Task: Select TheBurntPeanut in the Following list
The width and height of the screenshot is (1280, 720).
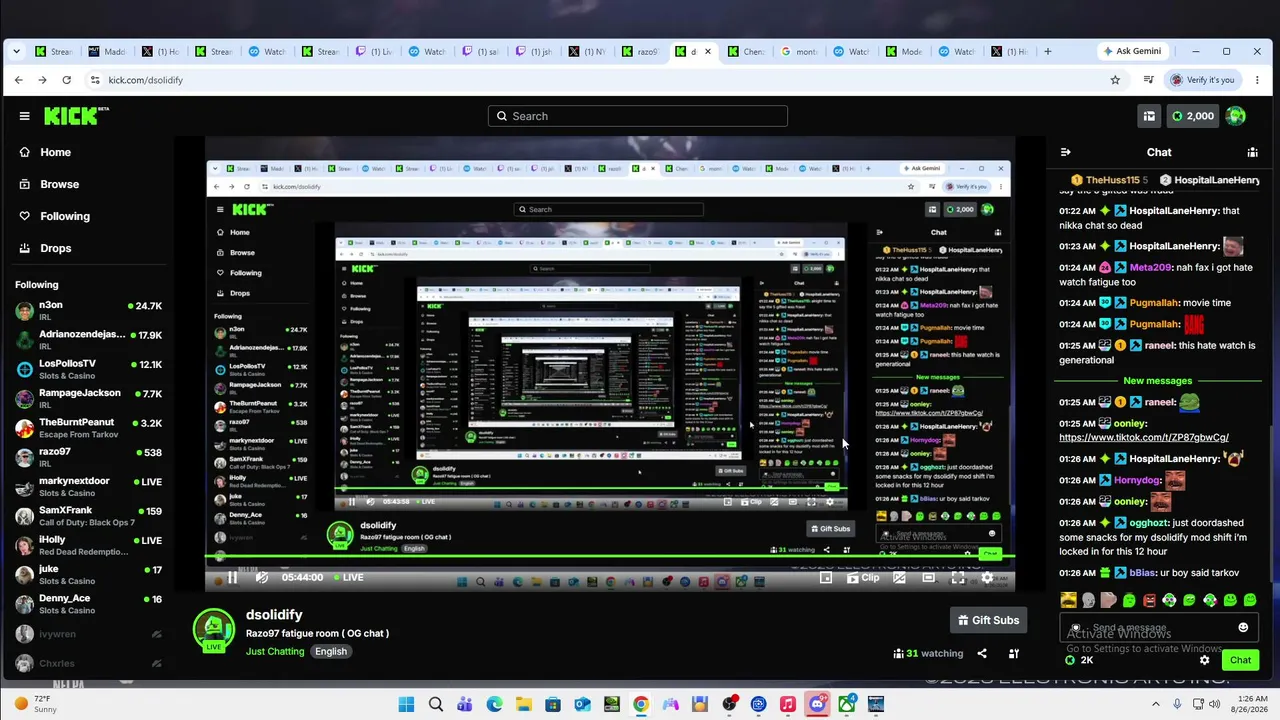Action: point(88,428)
